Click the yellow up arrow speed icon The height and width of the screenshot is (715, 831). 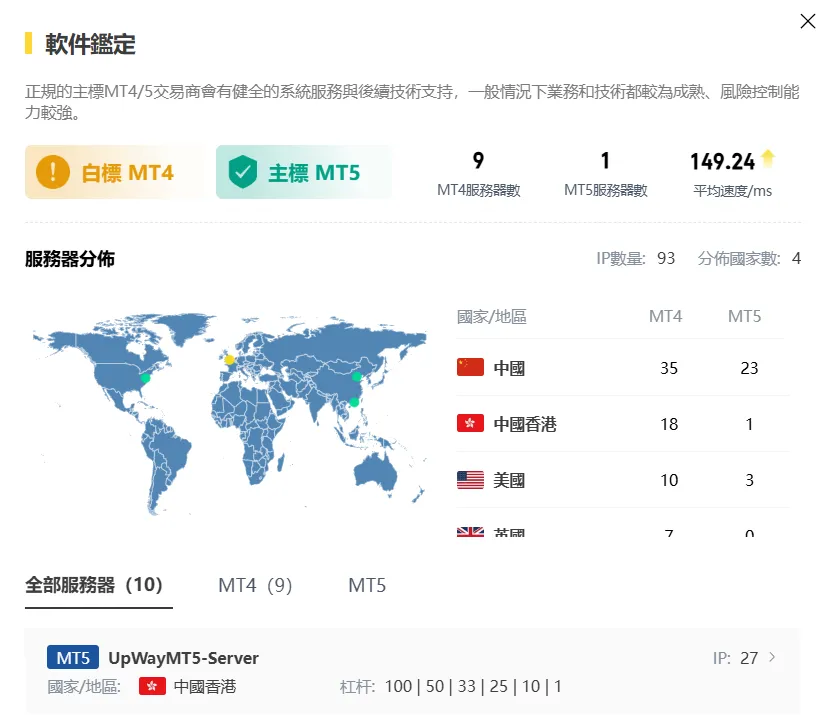tap(768, 158)
